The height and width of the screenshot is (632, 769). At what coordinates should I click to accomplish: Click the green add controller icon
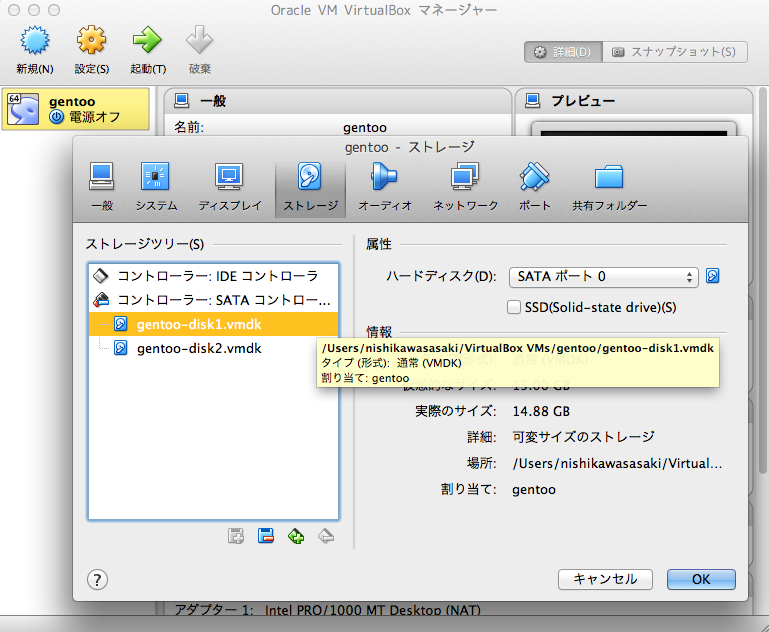click(296, 536)
